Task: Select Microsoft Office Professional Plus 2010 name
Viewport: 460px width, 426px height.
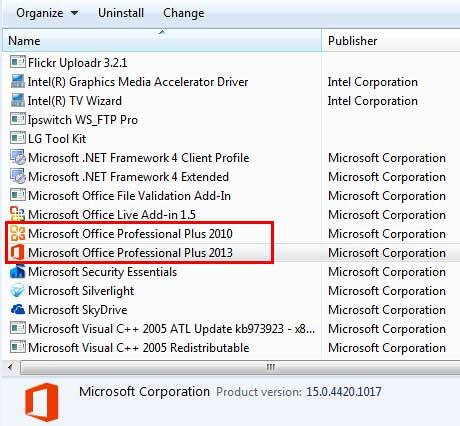Action: (130, 234)
